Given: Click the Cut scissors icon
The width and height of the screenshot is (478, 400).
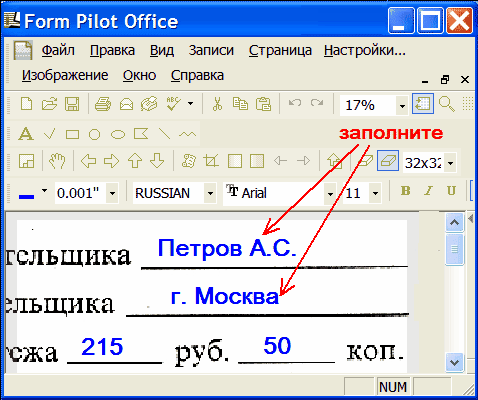Looking at the screenshot, I should [217, 104].
